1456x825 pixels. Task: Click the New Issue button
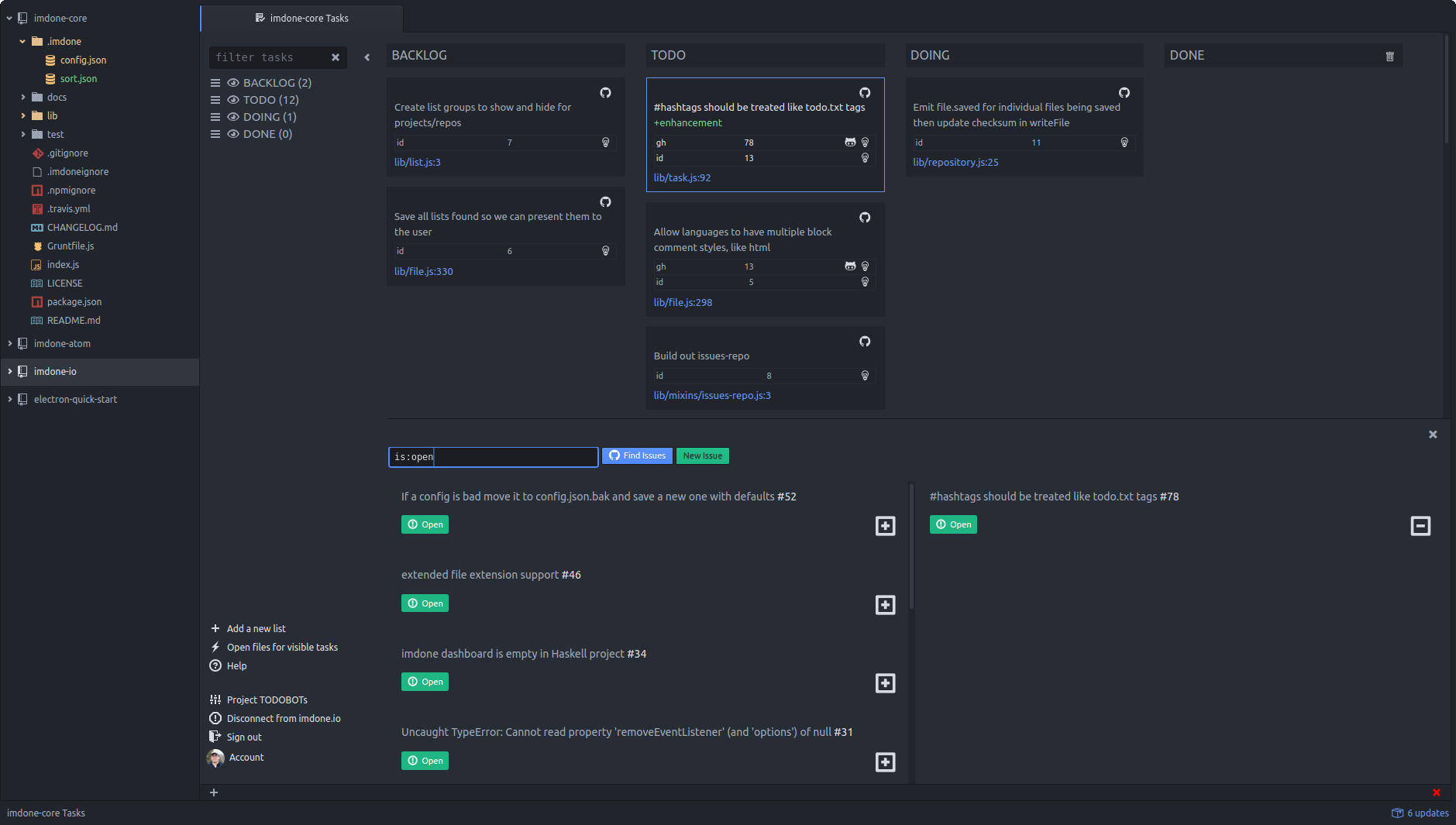(703, 455)
